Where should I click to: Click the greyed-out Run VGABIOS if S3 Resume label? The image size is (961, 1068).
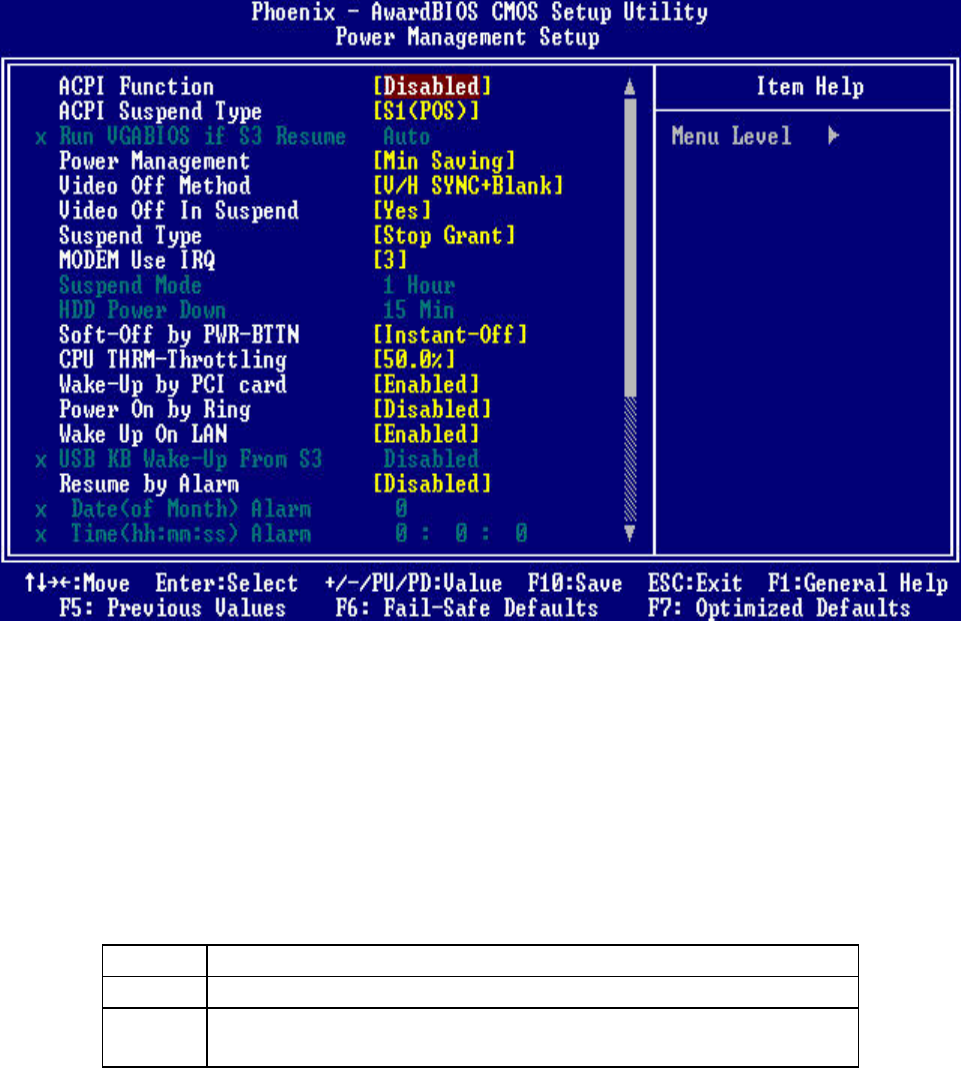pyautogui.click(x=202, y=136)
